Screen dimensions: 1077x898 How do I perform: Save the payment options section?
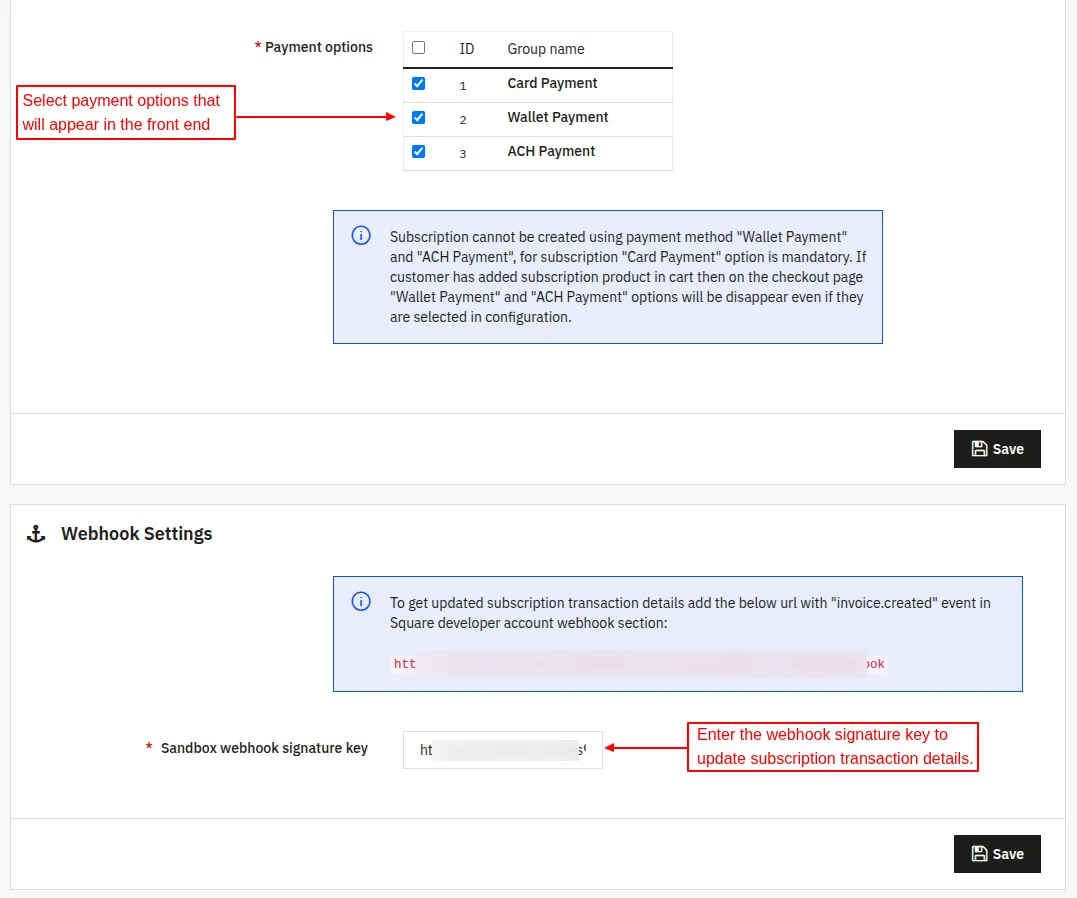pos(997,449)
